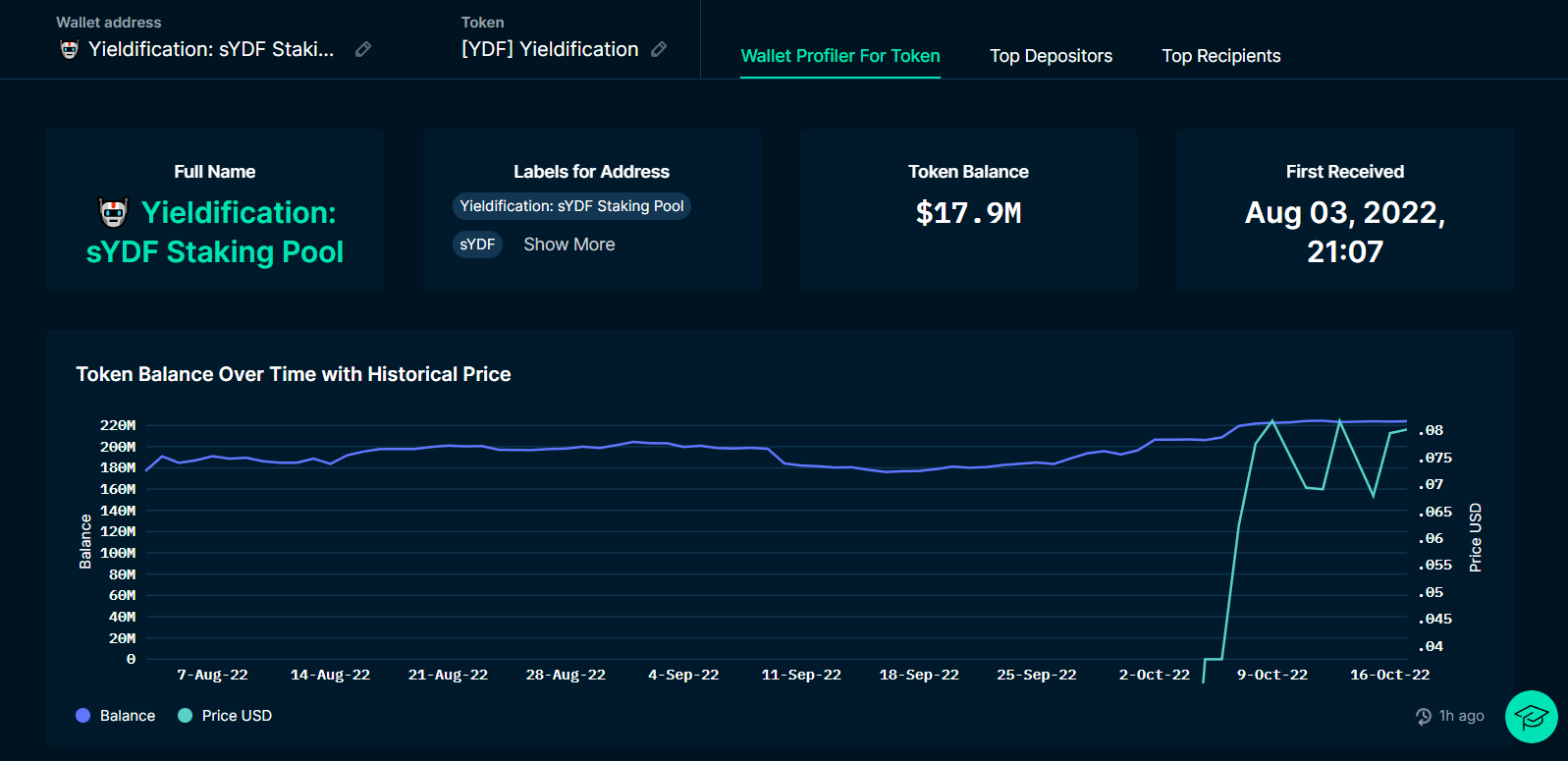Screen dimensions: 1568x761
Task: Select the Yieldification: sYDF Staking Pool label
Action: point(571,206)
